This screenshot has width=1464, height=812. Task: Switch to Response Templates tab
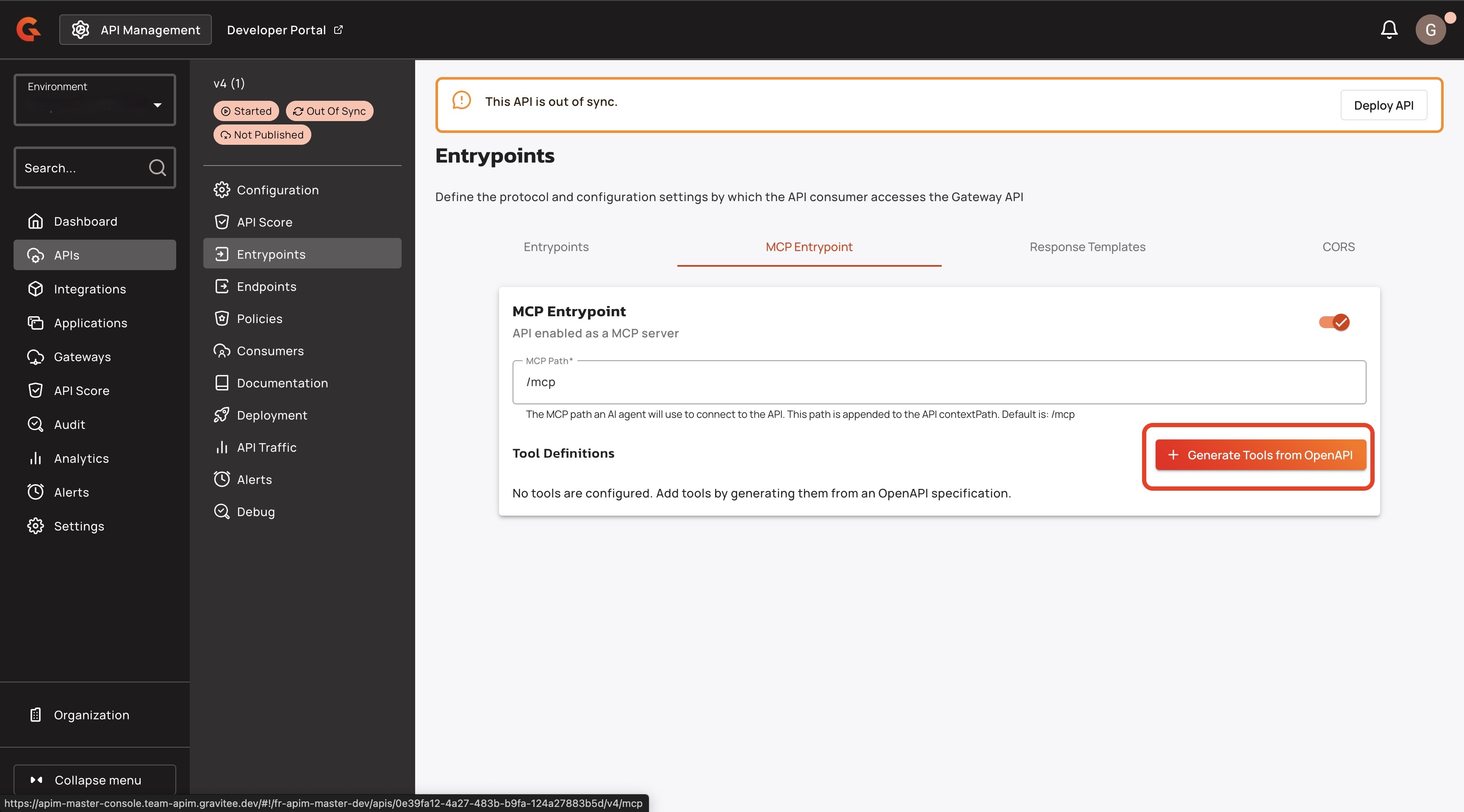pyautogui.click(x=1087, y=247)
